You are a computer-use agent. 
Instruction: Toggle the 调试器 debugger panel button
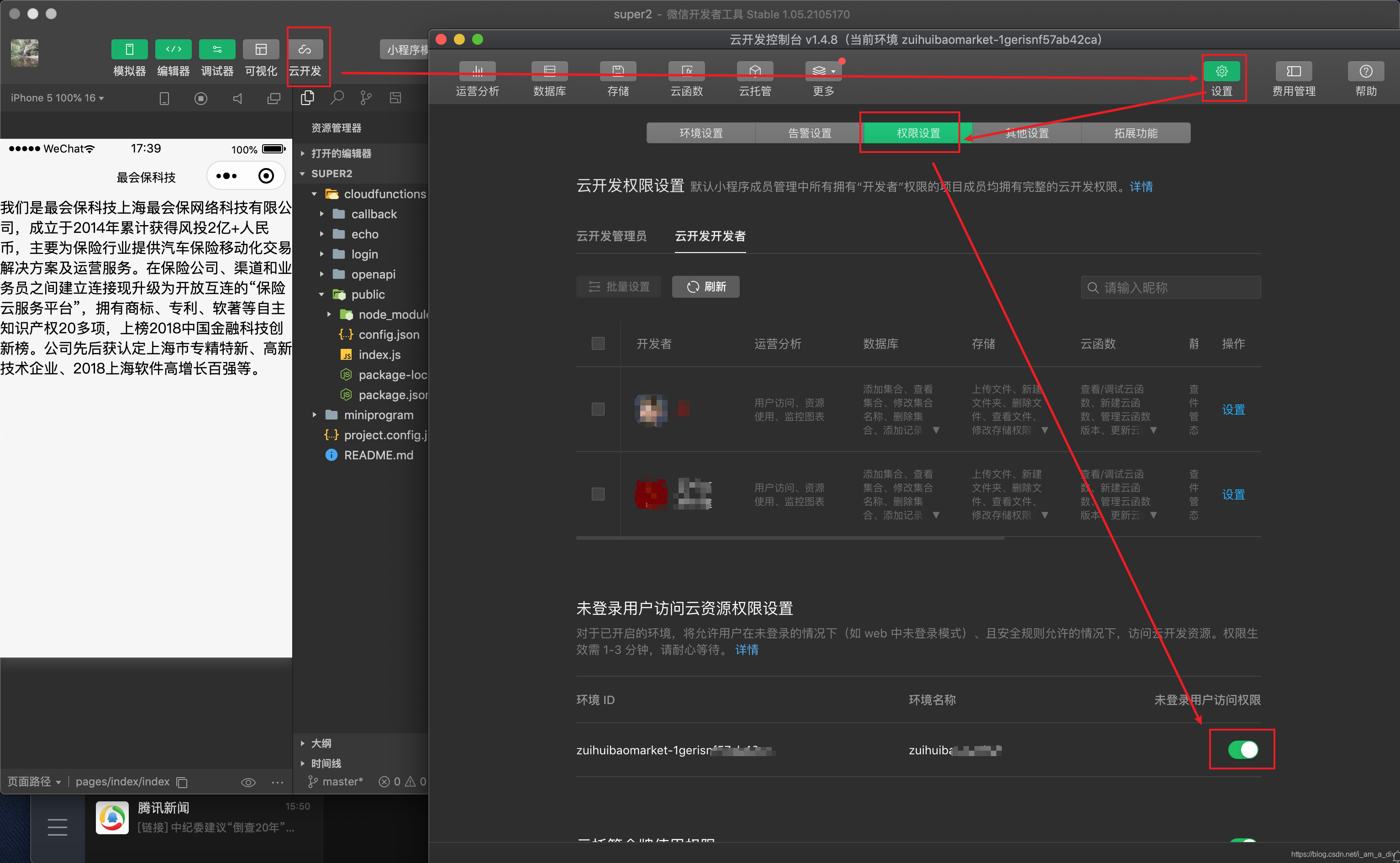[x=217, y=50]
